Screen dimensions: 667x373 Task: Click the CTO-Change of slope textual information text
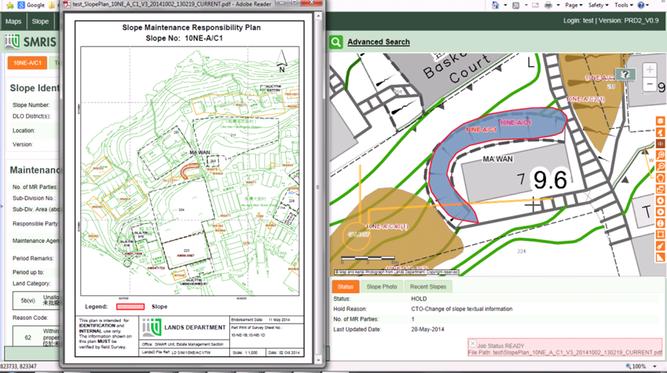click(x=462, y=309)
